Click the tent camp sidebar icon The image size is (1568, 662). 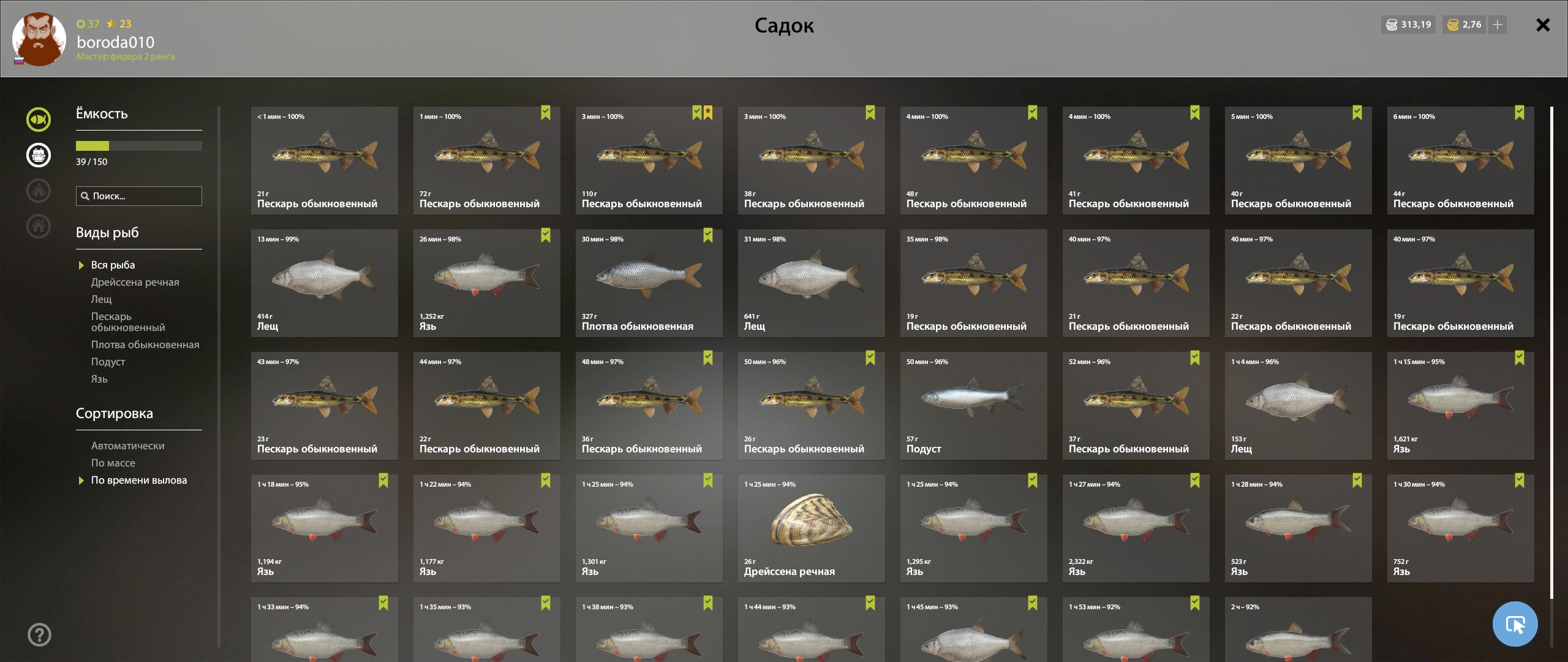38,191
